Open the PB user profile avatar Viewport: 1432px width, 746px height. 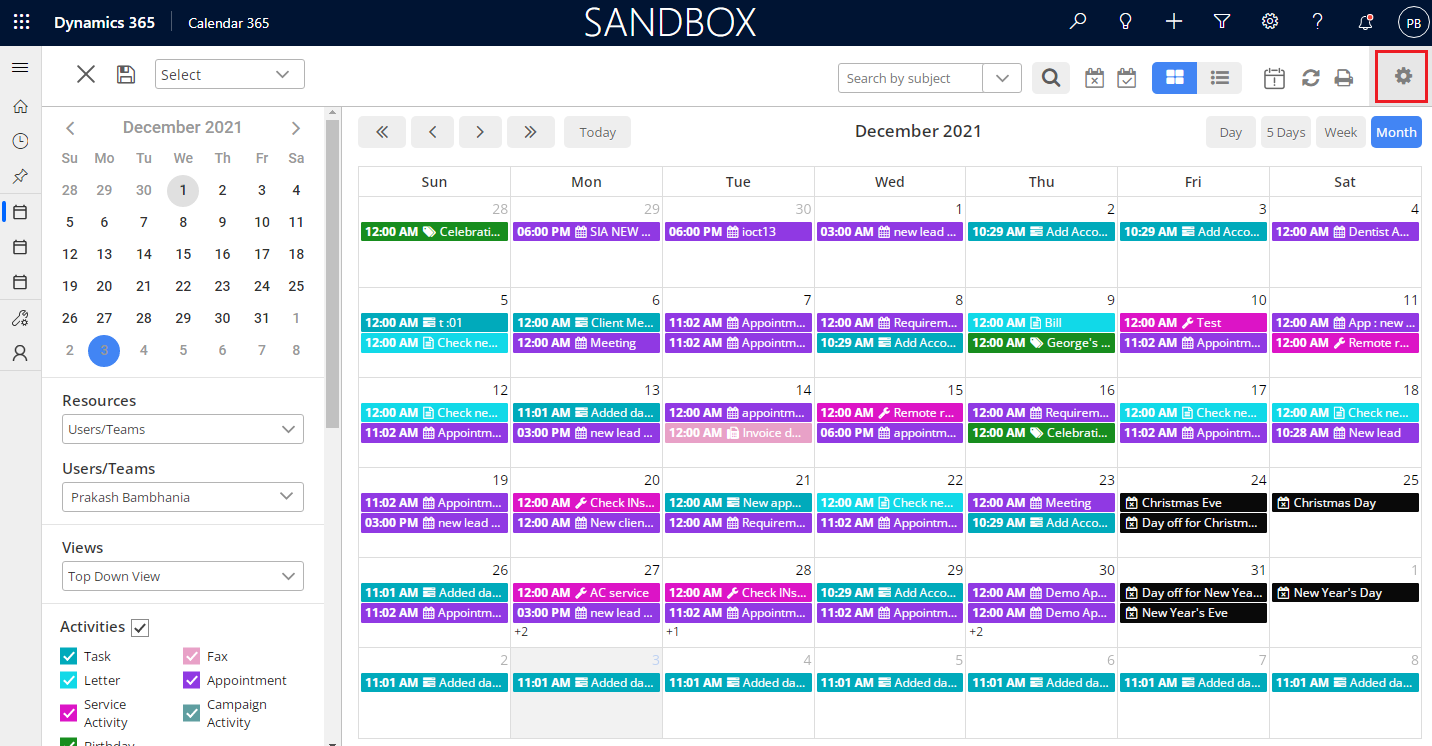(1413, 22)
